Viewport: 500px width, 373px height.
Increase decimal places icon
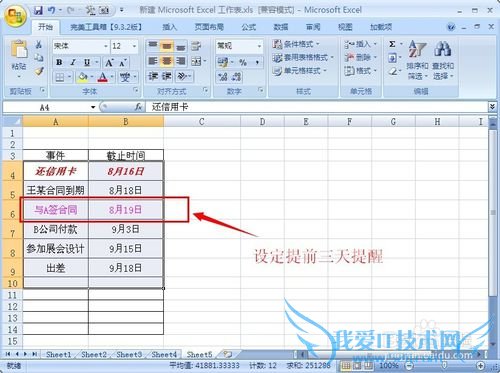click(x=222, y=77)
